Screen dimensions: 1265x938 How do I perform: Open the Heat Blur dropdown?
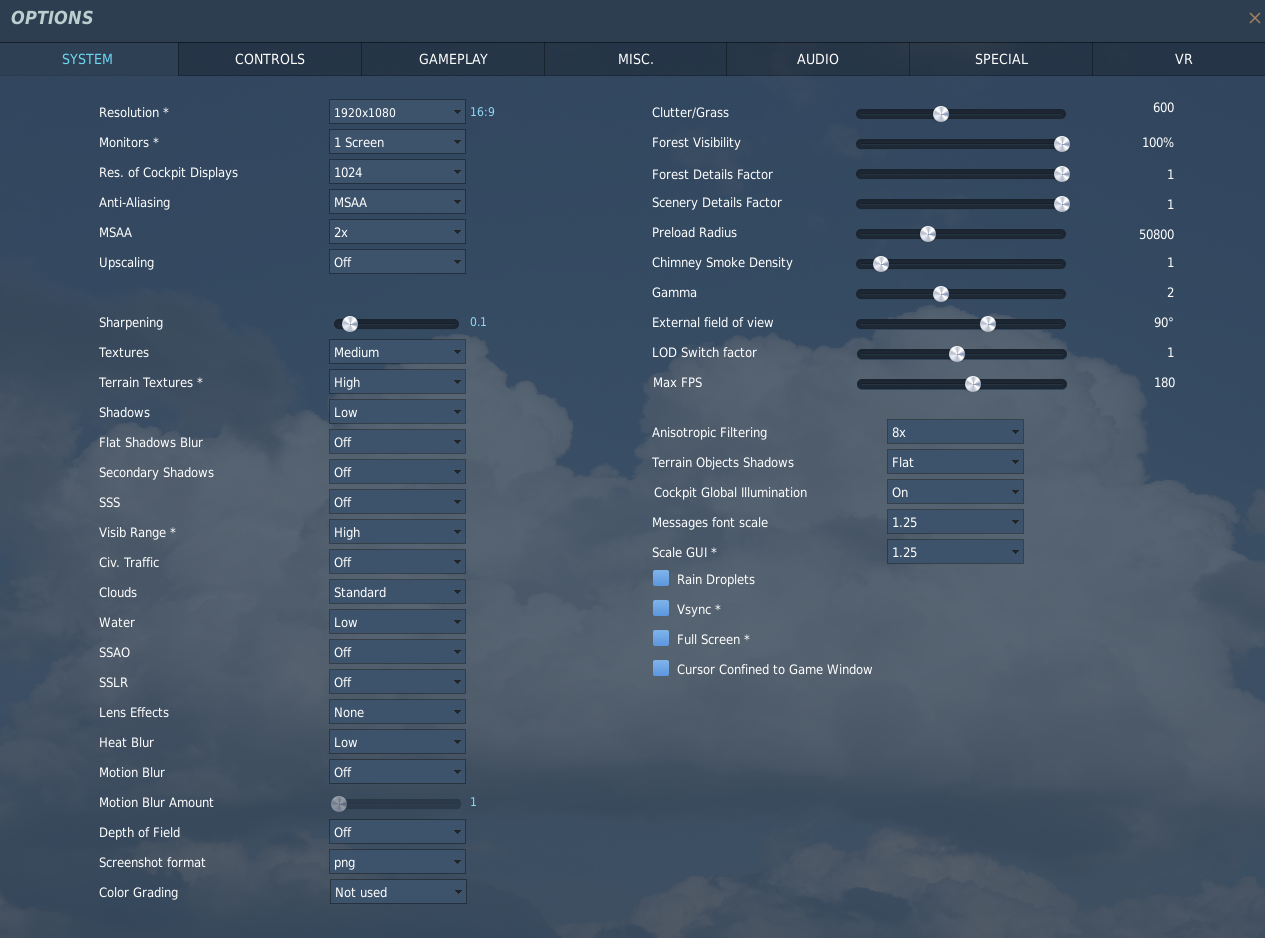tap(397, 742)
